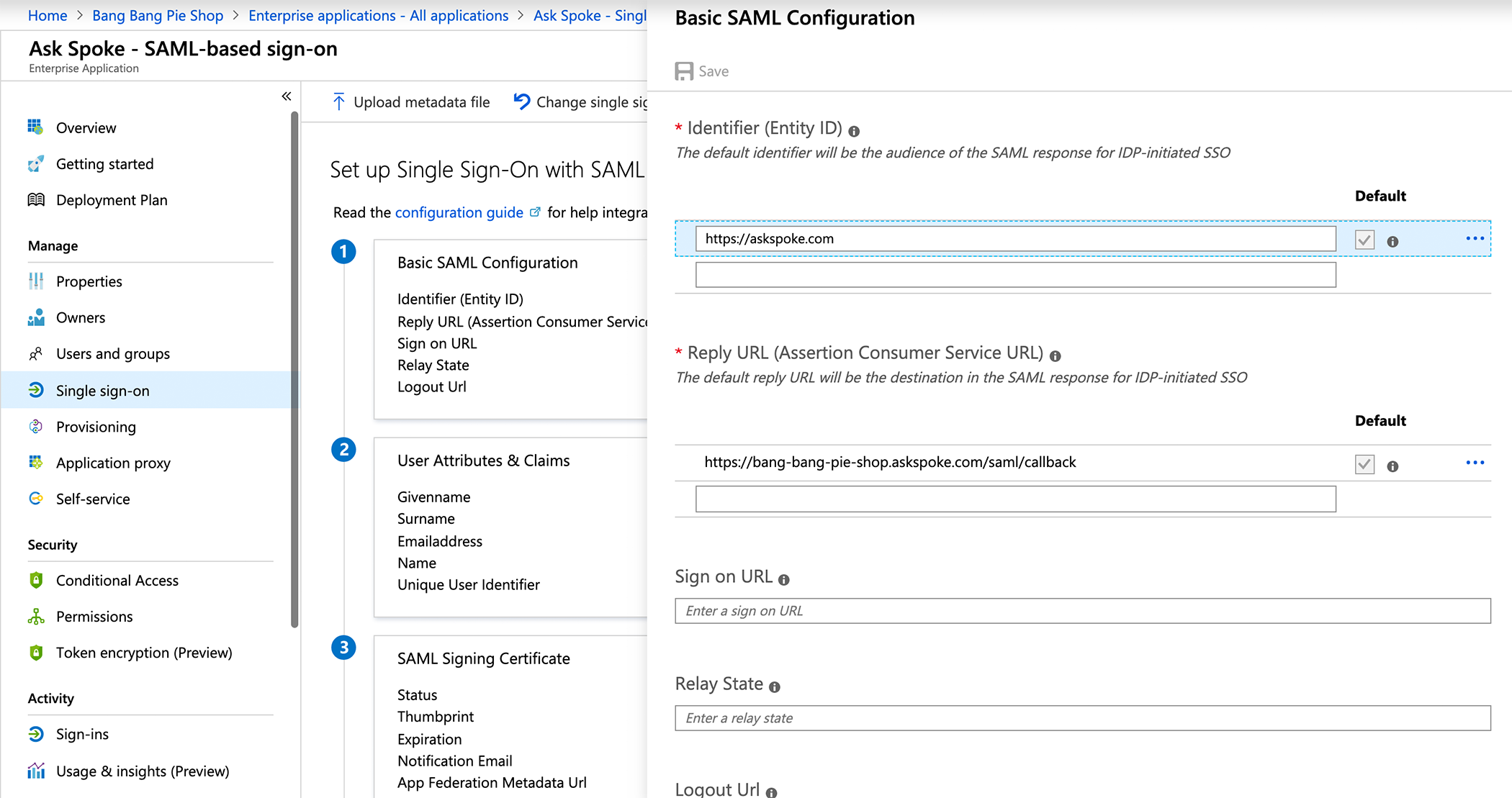The width and height of the screenshot is (1512, 798).
Task: Click Upload metadata file button
Action: (x=411, y=102)
